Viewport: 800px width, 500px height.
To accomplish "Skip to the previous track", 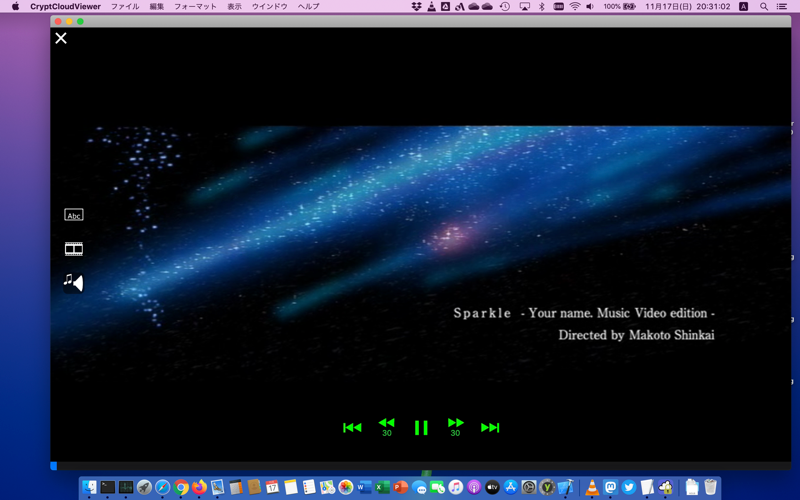I will coord(352,428).
